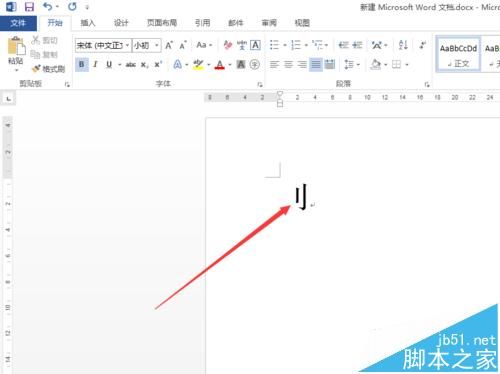Apply a numbered list
This screenshot has width=500, height=374.
[295, 45]
